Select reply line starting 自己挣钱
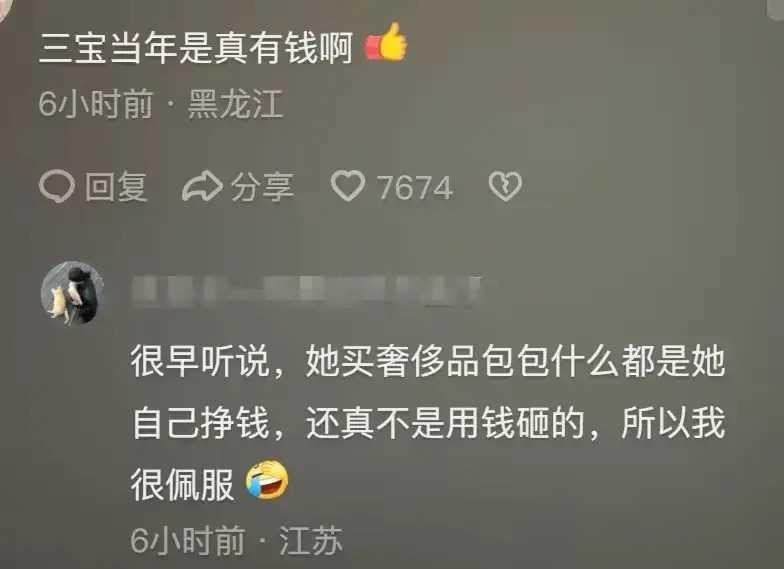784x569 pixels. [428, 423]
